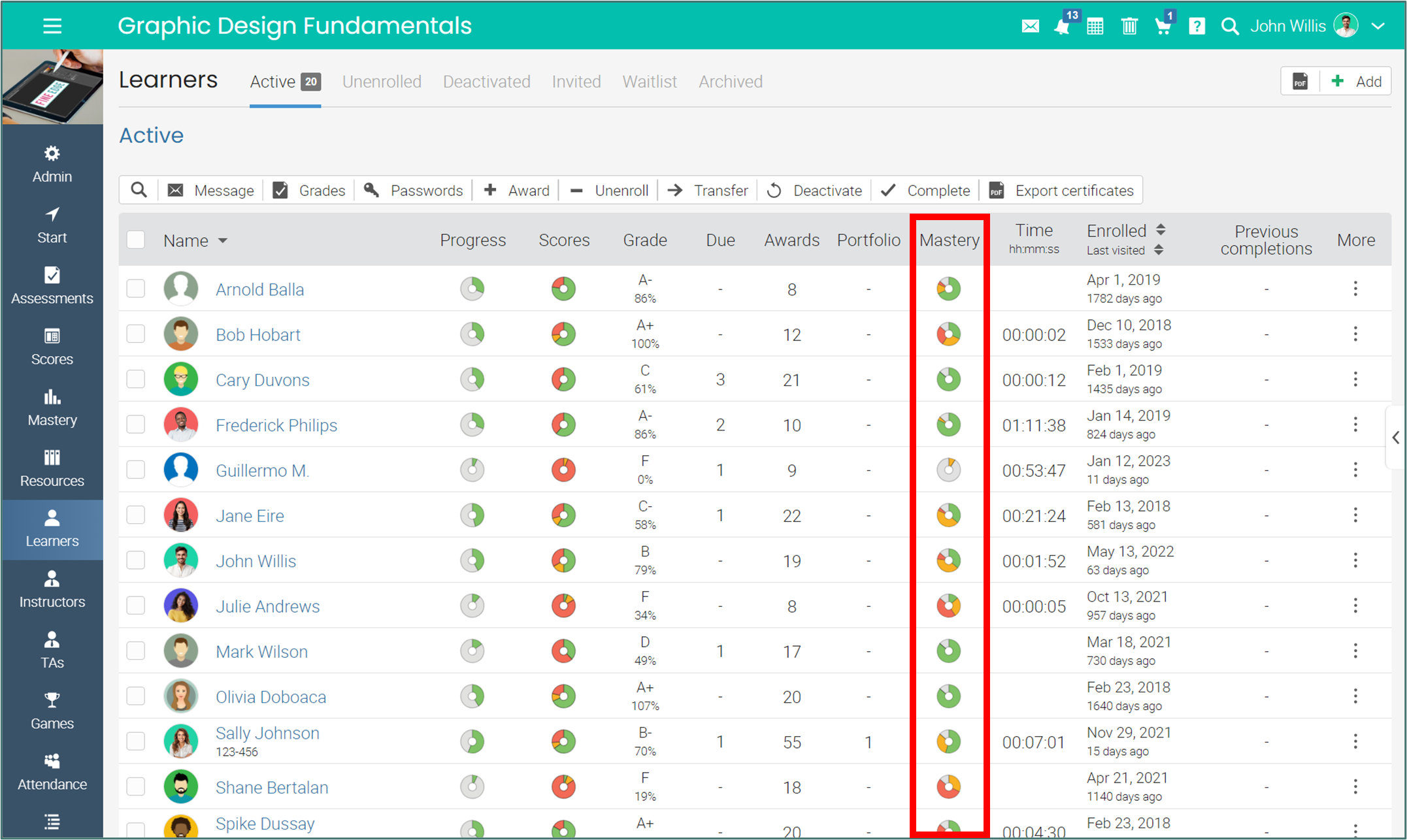The image size is (1407, 840).
Task: Check notifications bell with 13 badge
Action: (x=1062, y=26)
